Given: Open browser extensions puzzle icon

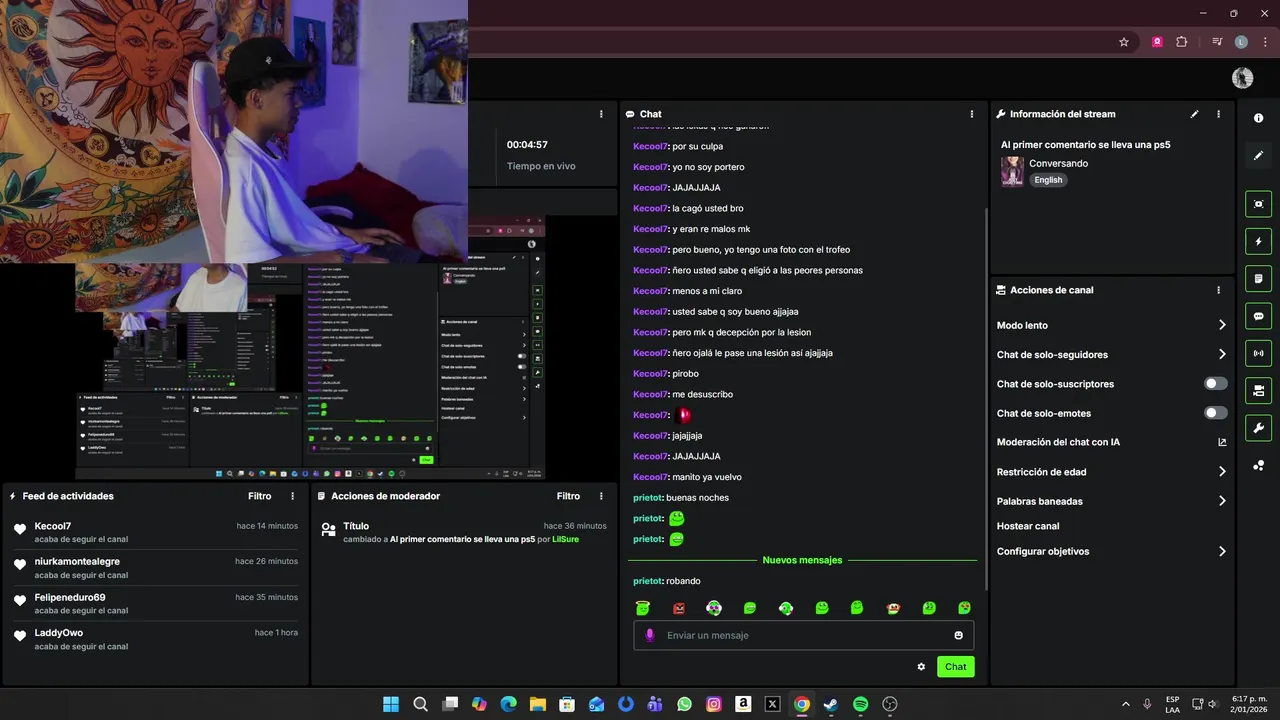Looking at the screenshot, I should click(x=1182, y=42).
